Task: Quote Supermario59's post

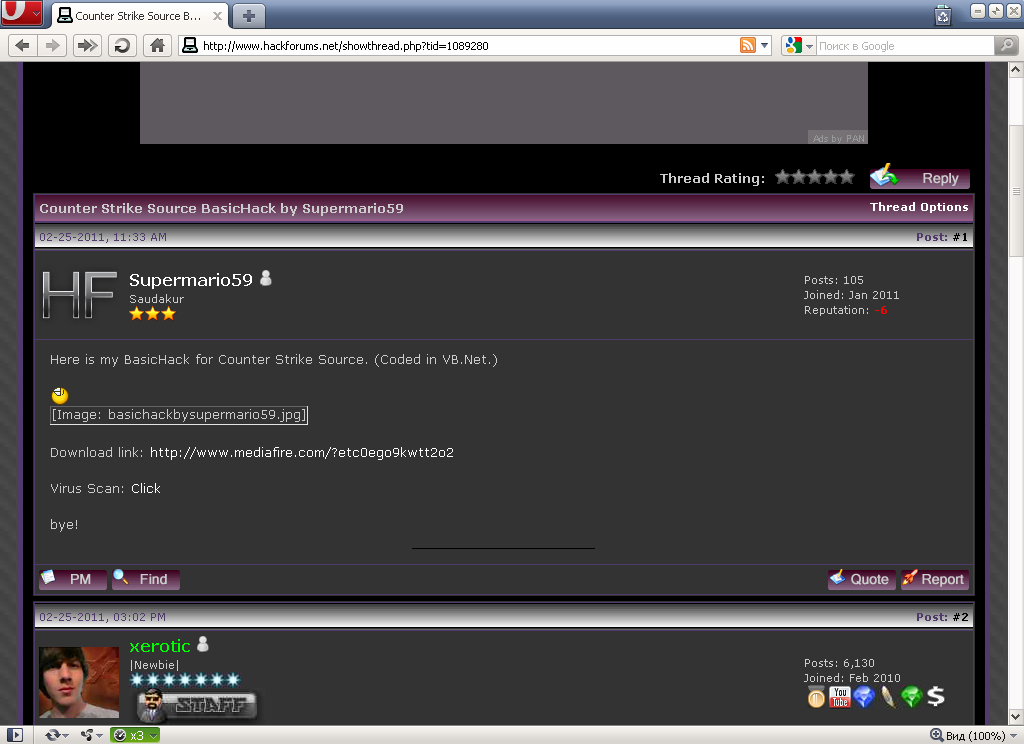Action: (861, 579)
